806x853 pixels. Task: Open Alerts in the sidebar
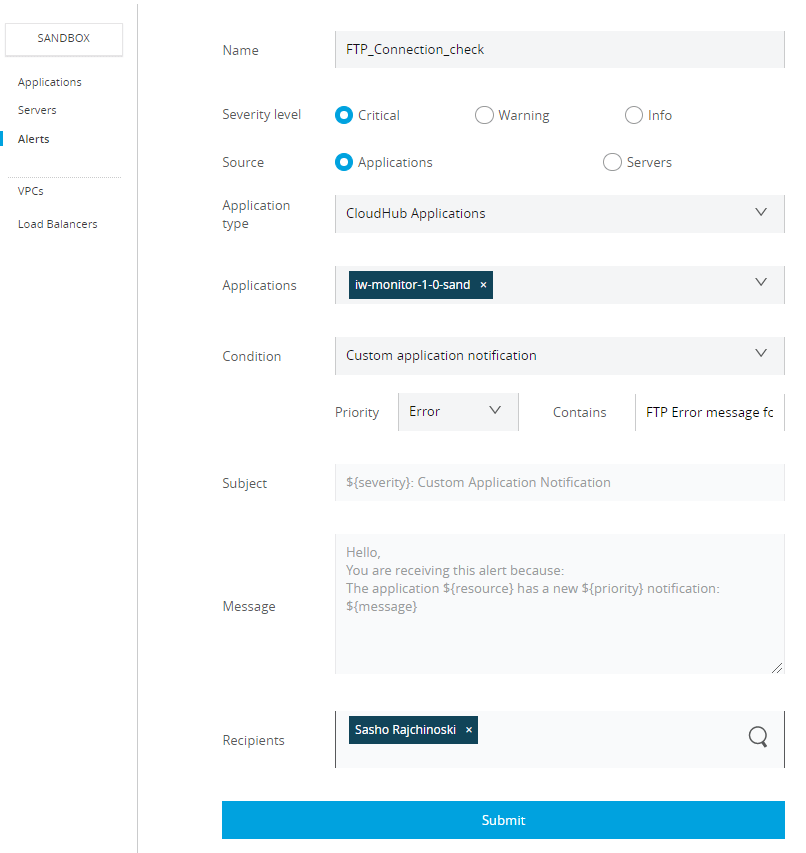[34, 139]
